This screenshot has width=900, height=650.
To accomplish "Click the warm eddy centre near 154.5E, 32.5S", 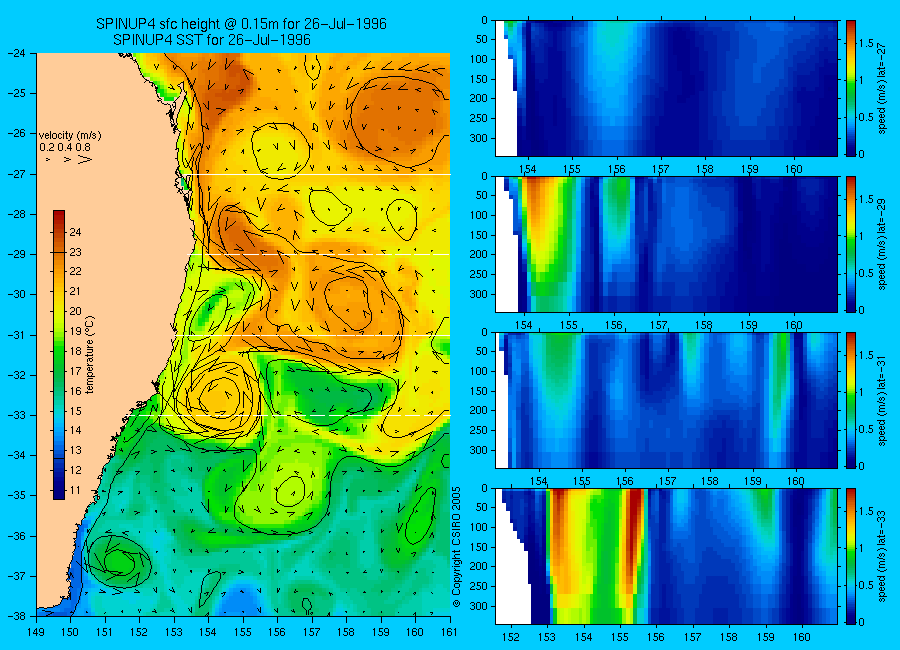I will (218, 396).
